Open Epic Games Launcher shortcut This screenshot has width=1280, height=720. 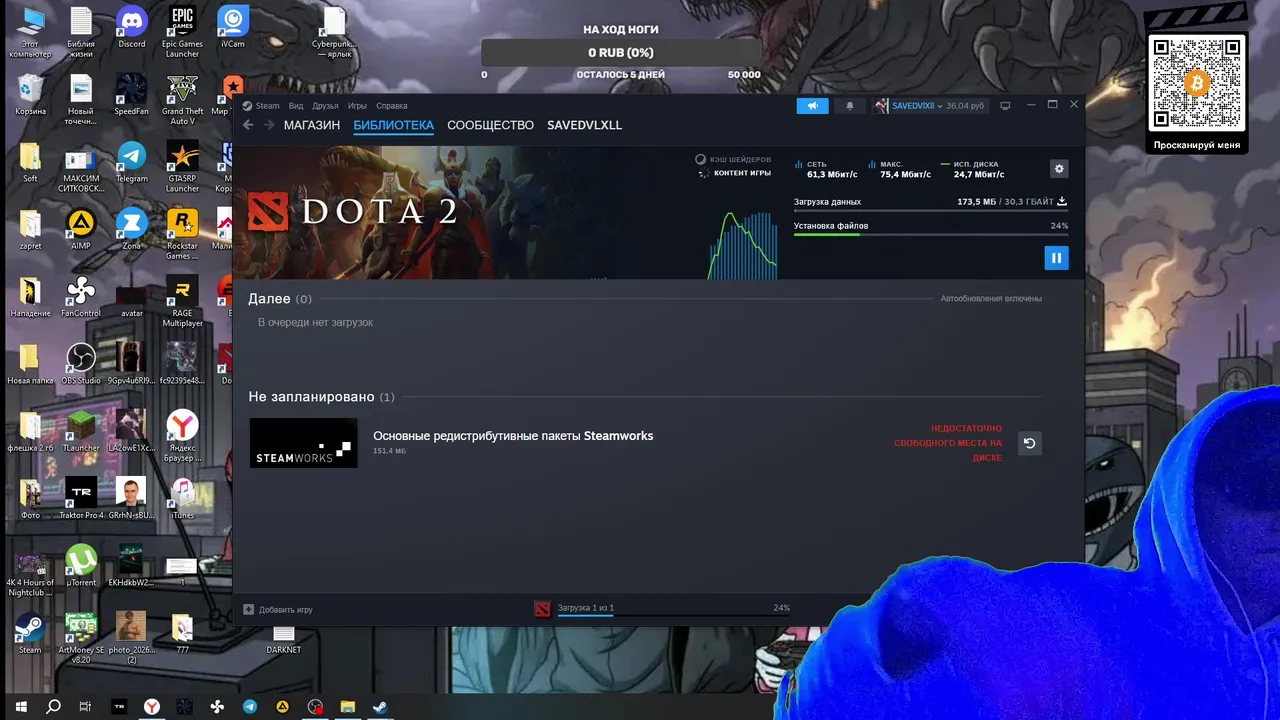click(182, 32)
